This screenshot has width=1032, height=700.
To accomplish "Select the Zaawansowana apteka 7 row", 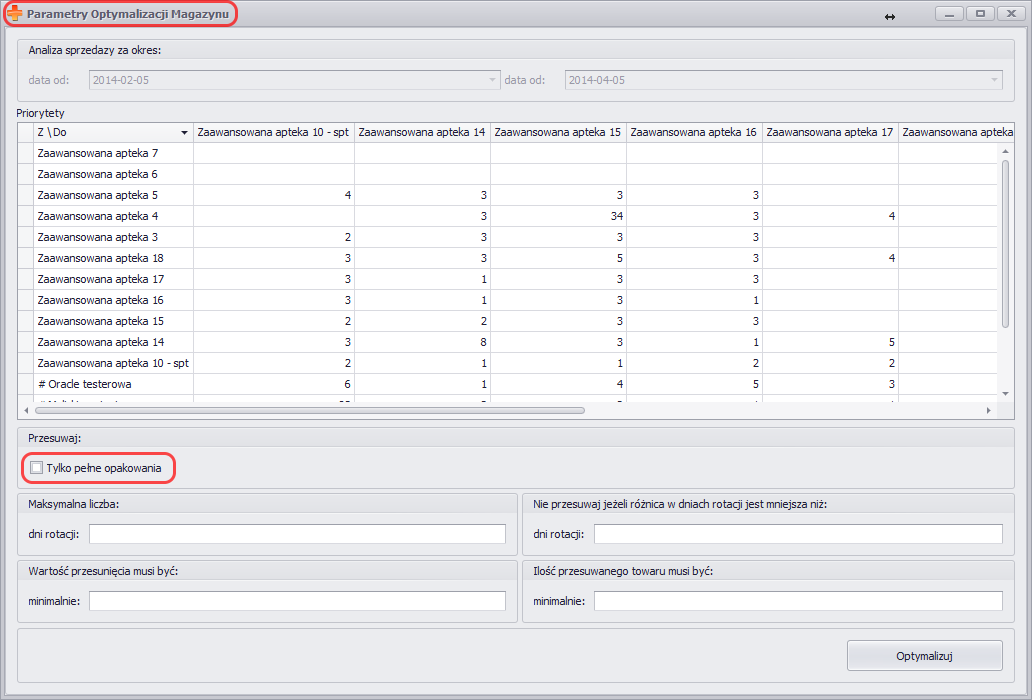I will pos(97,153).
